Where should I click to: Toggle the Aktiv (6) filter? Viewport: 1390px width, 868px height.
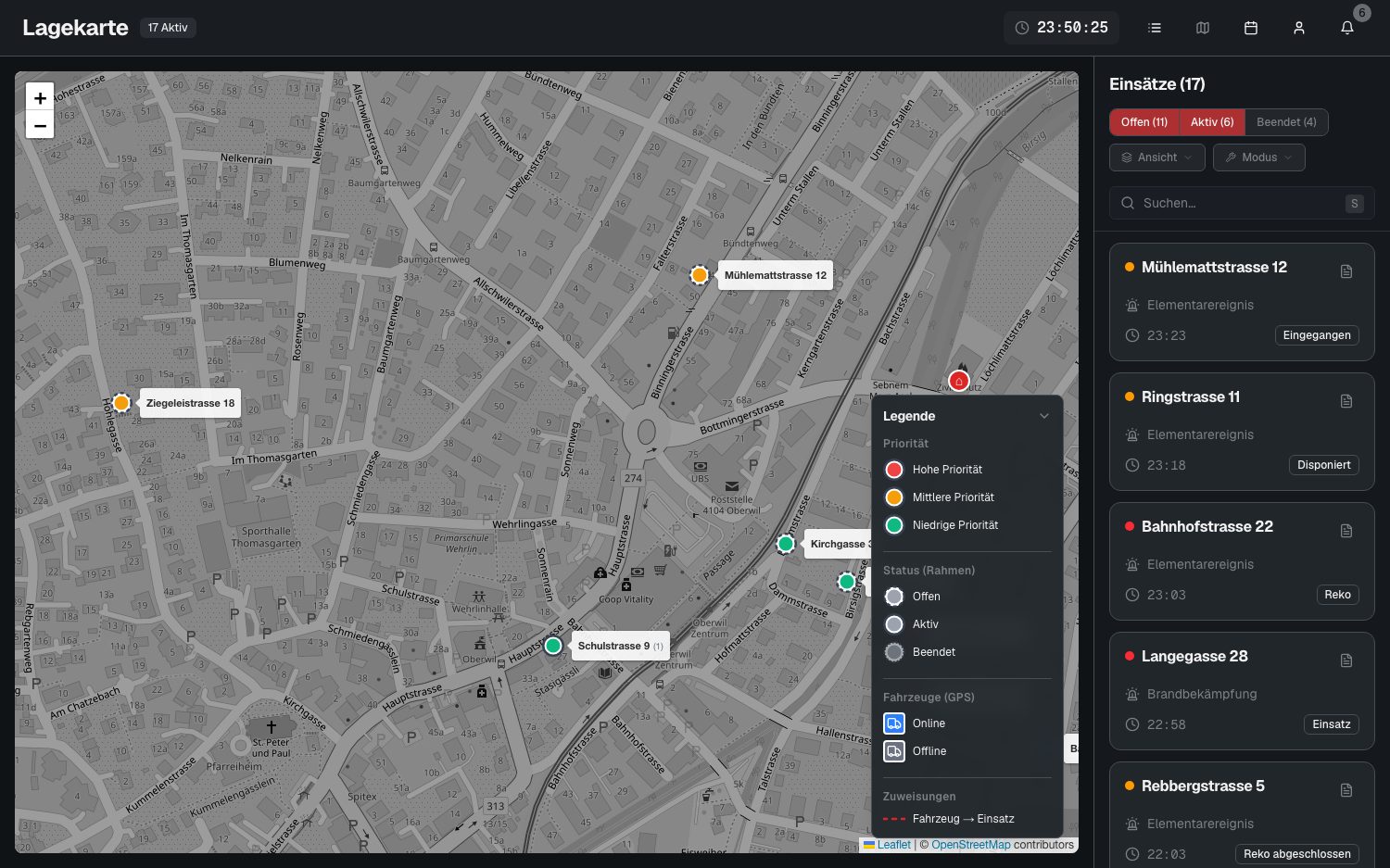click(x=1212, y=122)
